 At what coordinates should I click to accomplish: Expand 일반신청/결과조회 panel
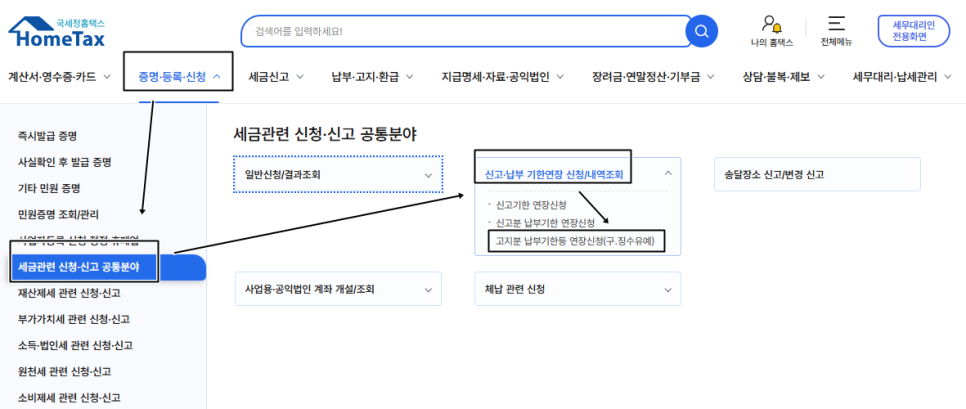[x=338, y=174]
